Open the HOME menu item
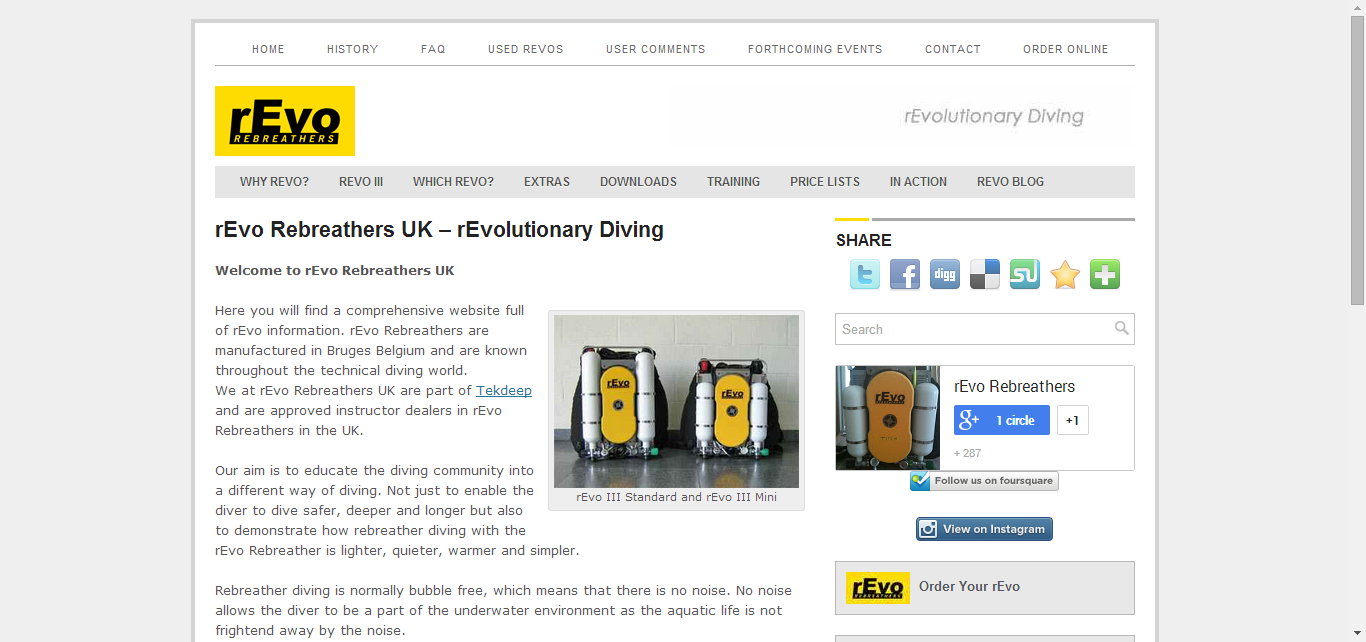 [268, 49]
